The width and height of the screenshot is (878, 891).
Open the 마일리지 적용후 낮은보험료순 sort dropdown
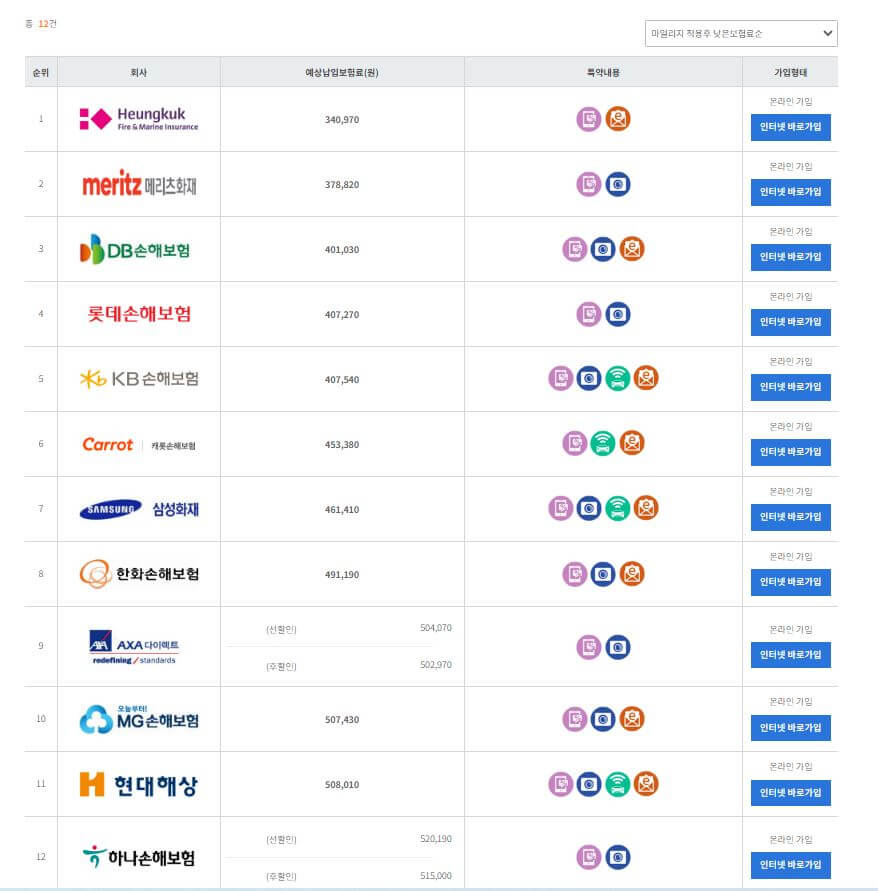tap(740, 33)
